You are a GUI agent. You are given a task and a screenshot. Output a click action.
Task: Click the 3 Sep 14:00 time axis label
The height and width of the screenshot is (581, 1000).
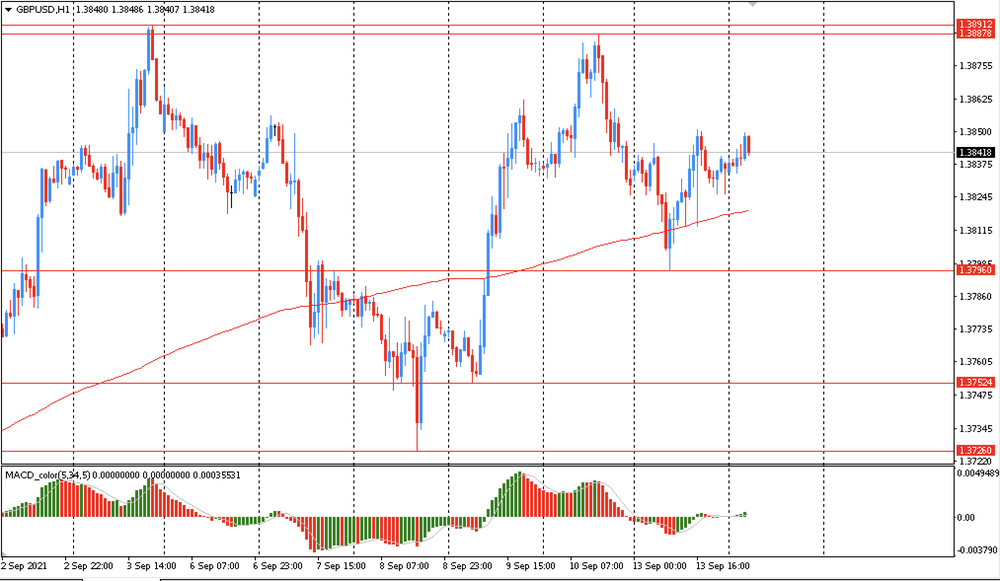point(152,566)
